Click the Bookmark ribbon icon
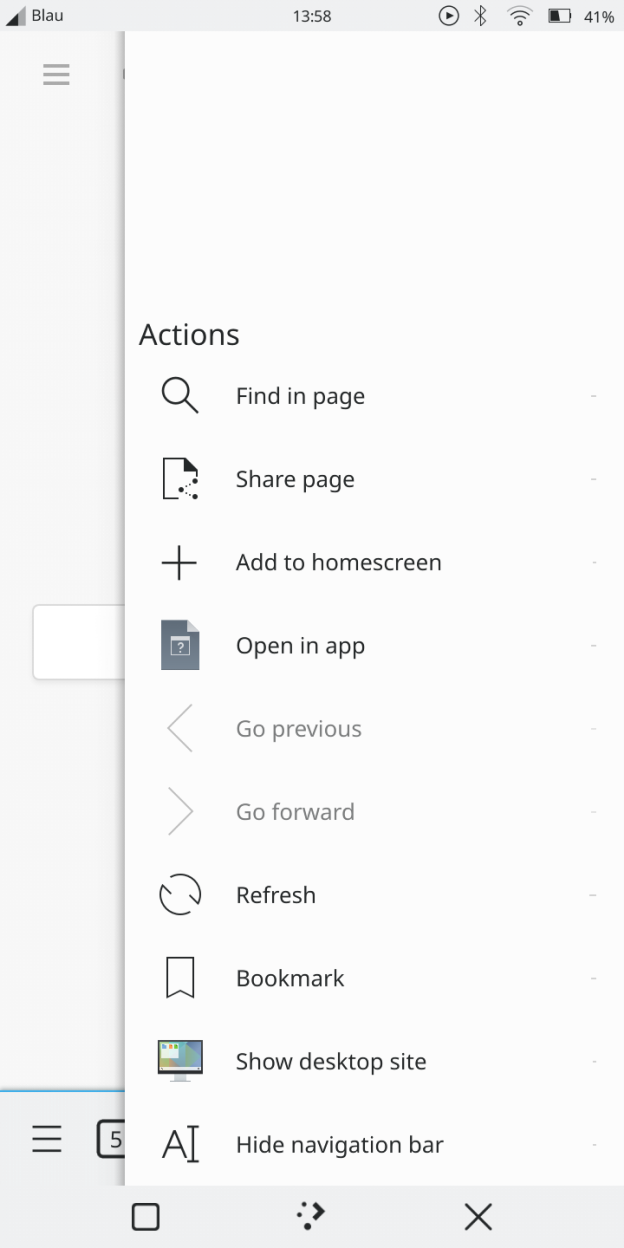 pos(180,978)
